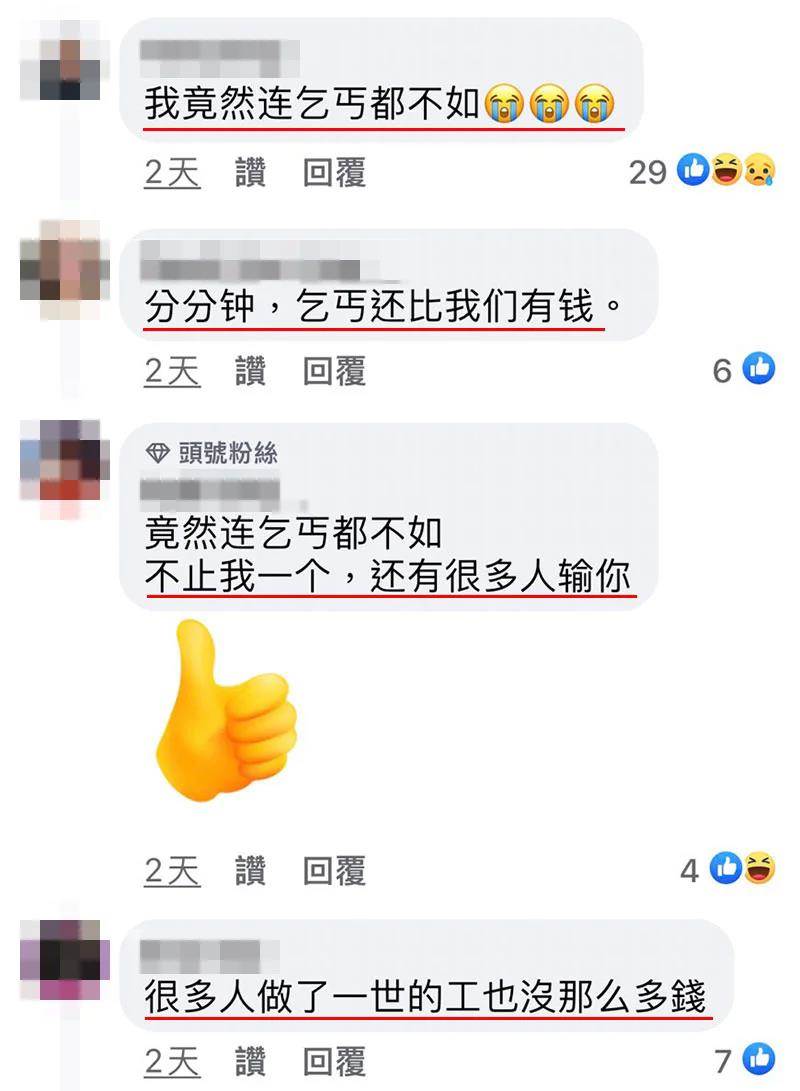Open the 2天 timestamp on the last comment
The width and height of the screenshot is (800, 1091).
[x=173, y=1062]
